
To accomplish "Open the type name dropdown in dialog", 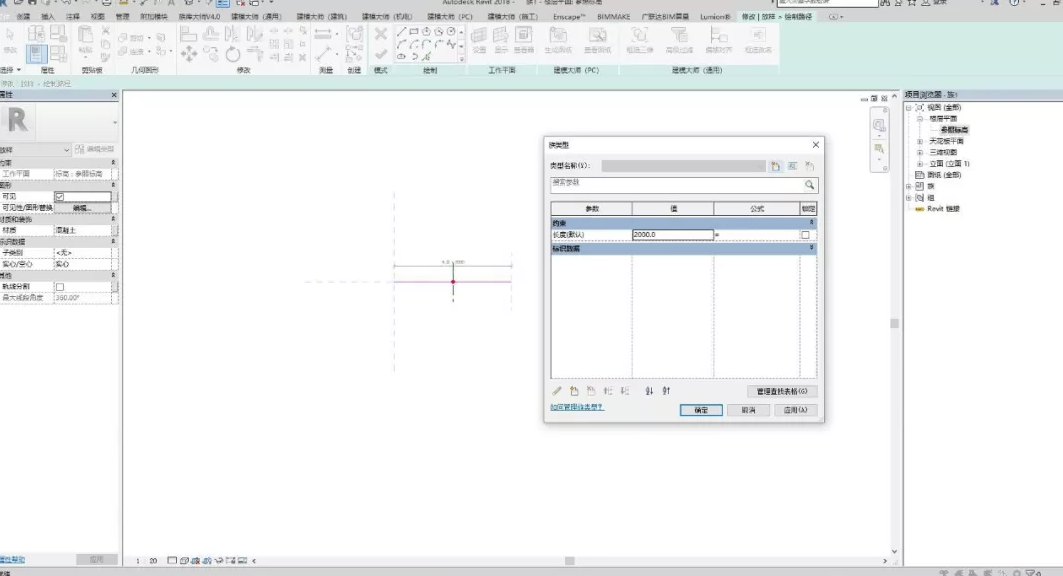I will coord(683,166).
